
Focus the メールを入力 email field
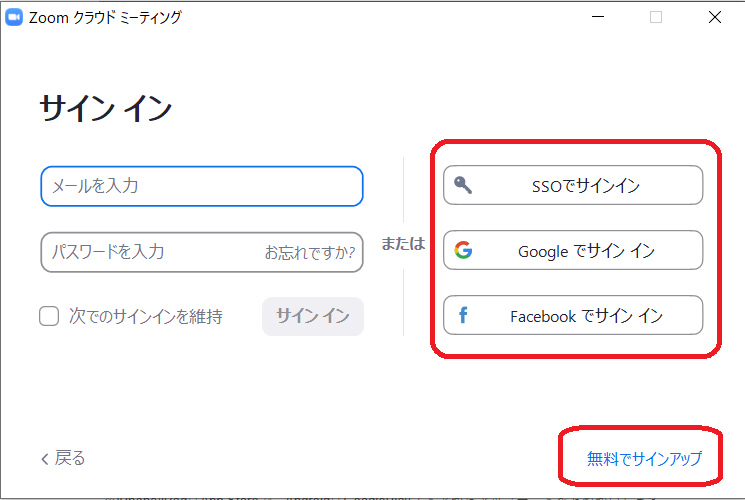201,186
